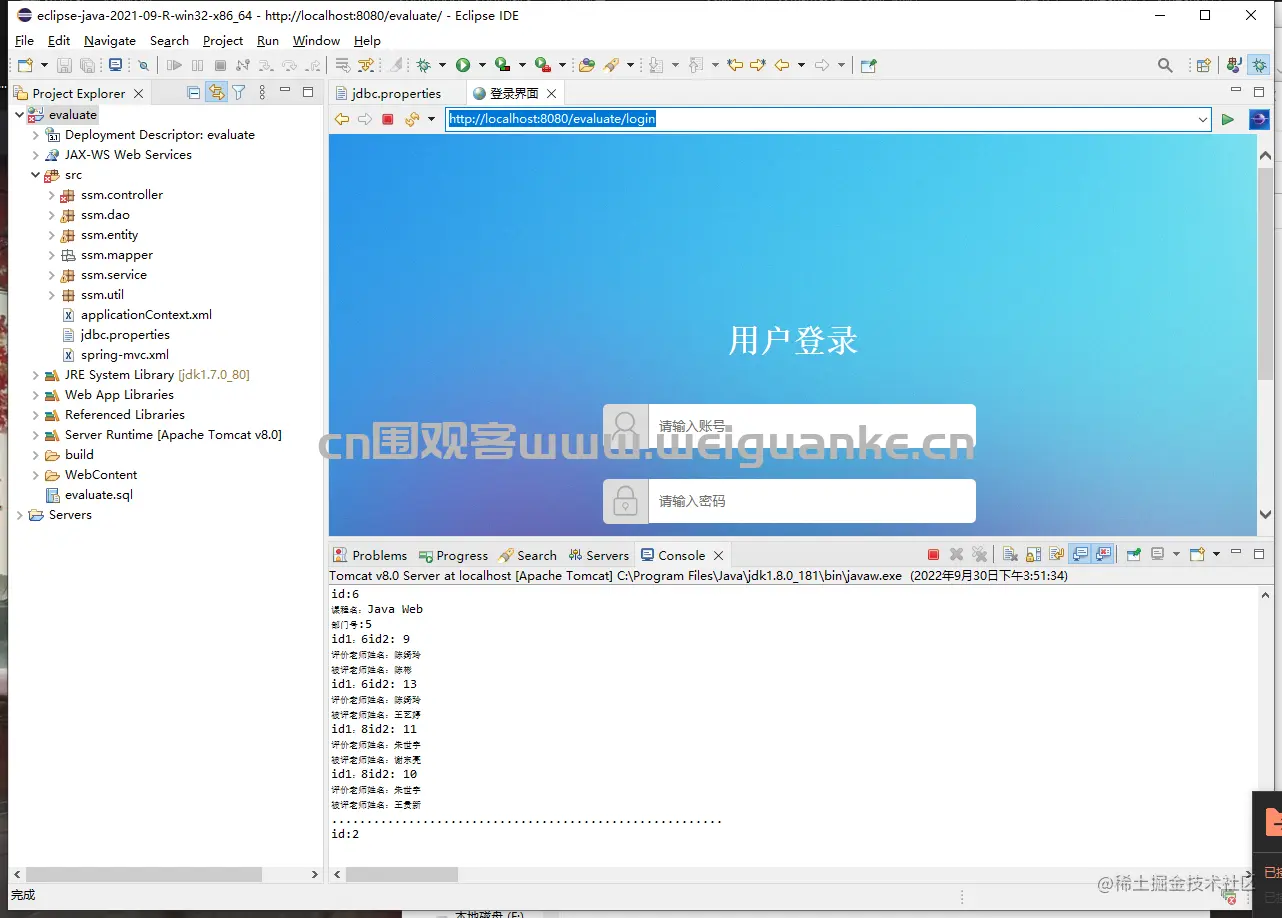Screen dimensions: 1282x918
Task: Click the 请输入密码 password input field
Action: (x=812, y=501)
